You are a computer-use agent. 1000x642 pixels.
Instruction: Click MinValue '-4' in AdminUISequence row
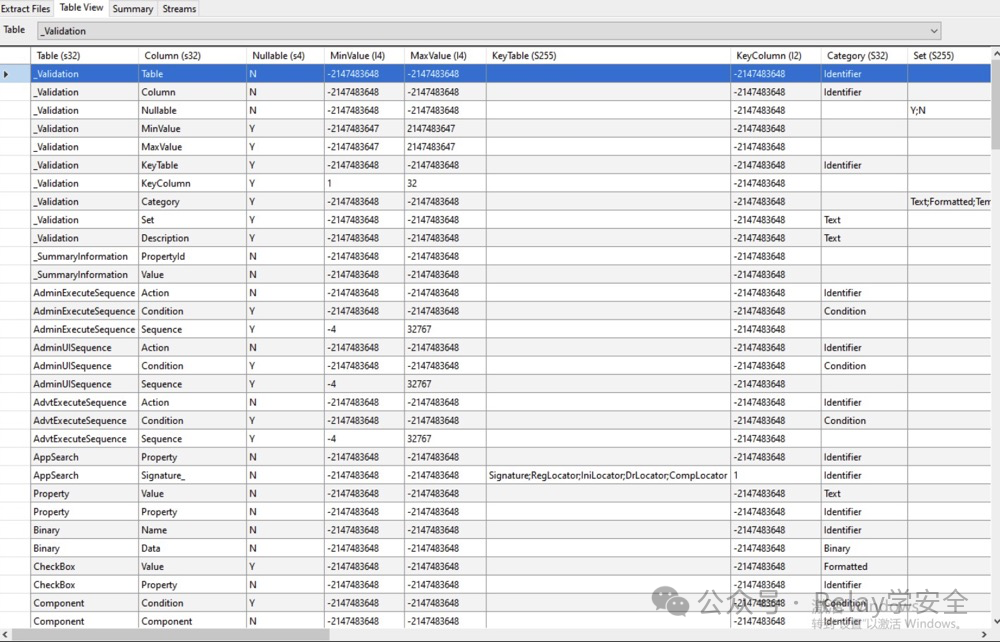(364, 384)
